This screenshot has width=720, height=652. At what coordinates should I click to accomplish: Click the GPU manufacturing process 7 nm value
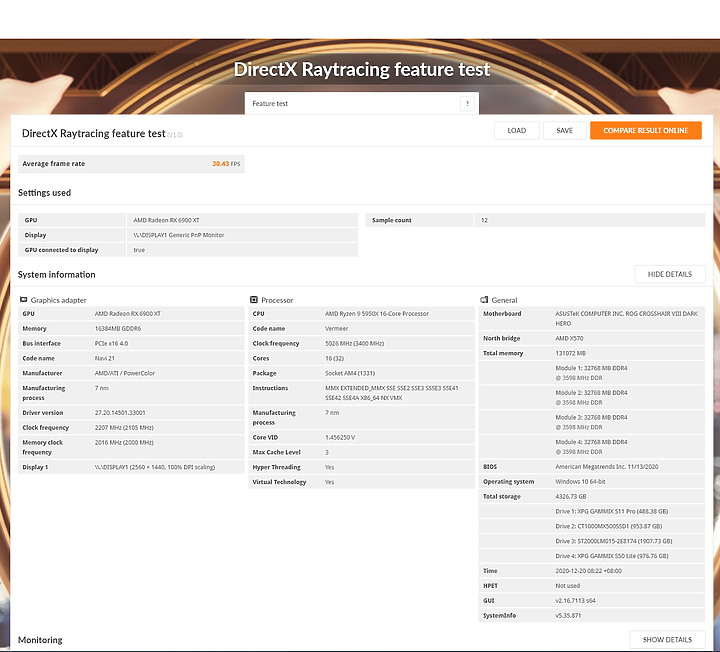101,388
